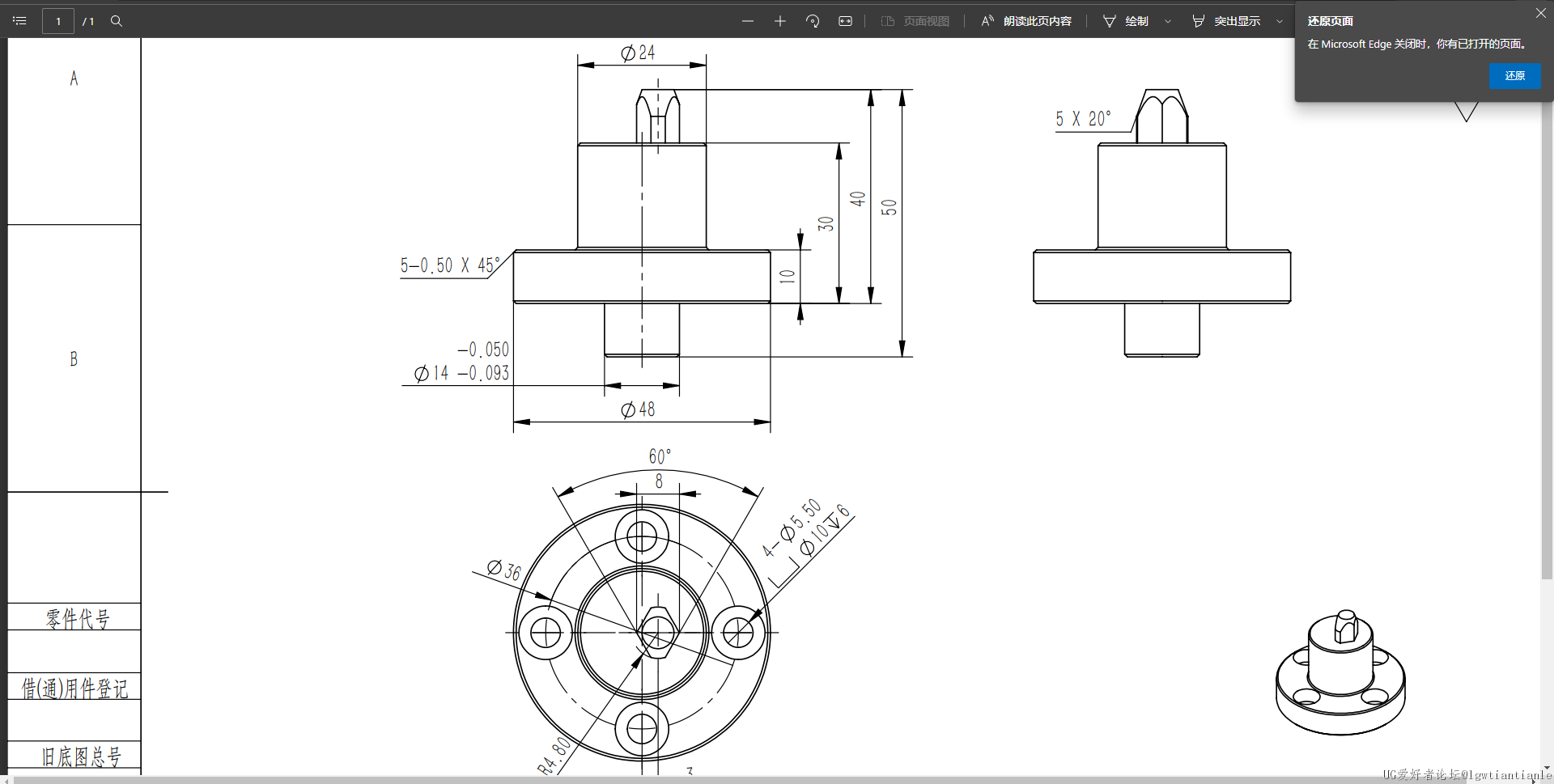Click the R4.80 radius label
The height and width of the screenshot is (784, 1554).
click(554, 756)
